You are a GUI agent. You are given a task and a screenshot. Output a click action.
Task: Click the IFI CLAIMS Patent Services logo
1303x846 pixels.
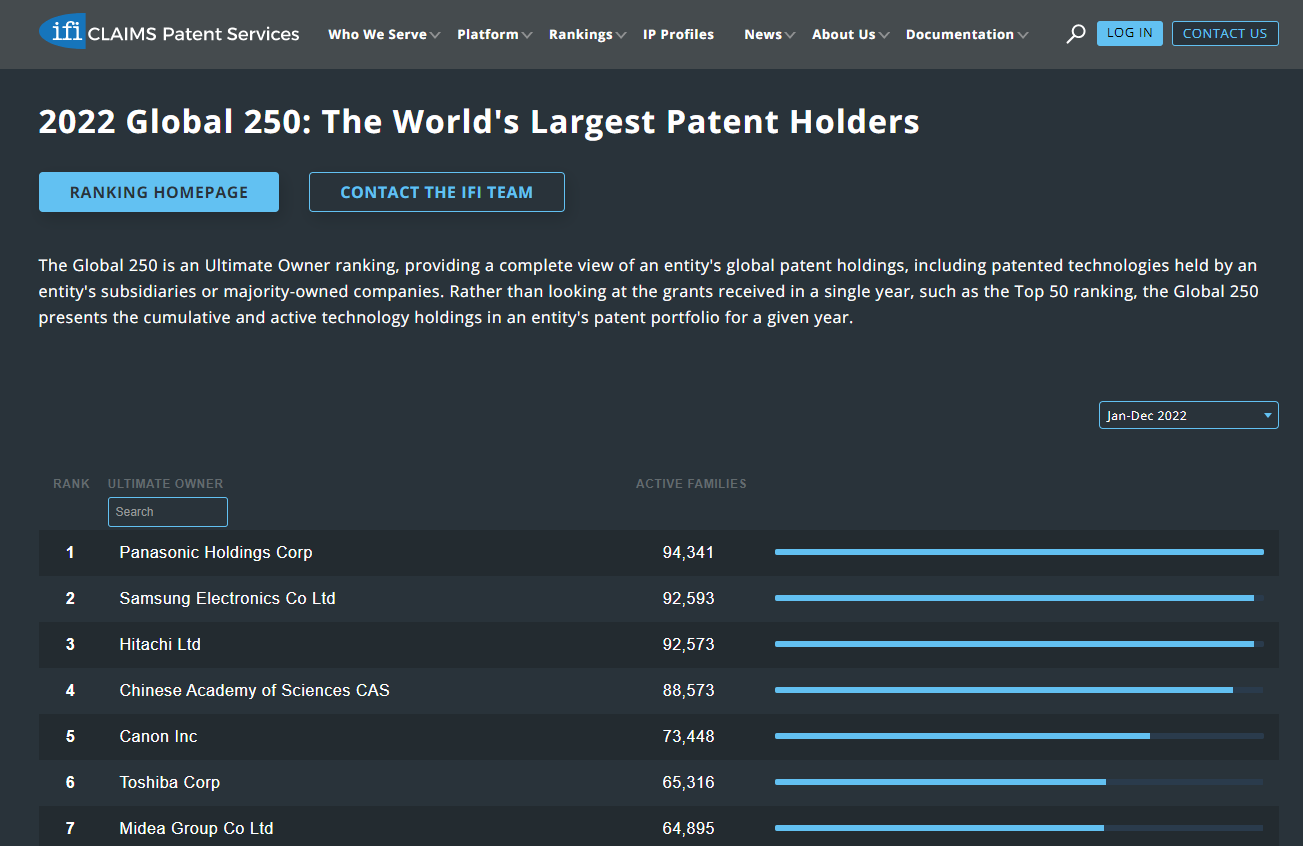pyautogui.click(x=169, y=33)
